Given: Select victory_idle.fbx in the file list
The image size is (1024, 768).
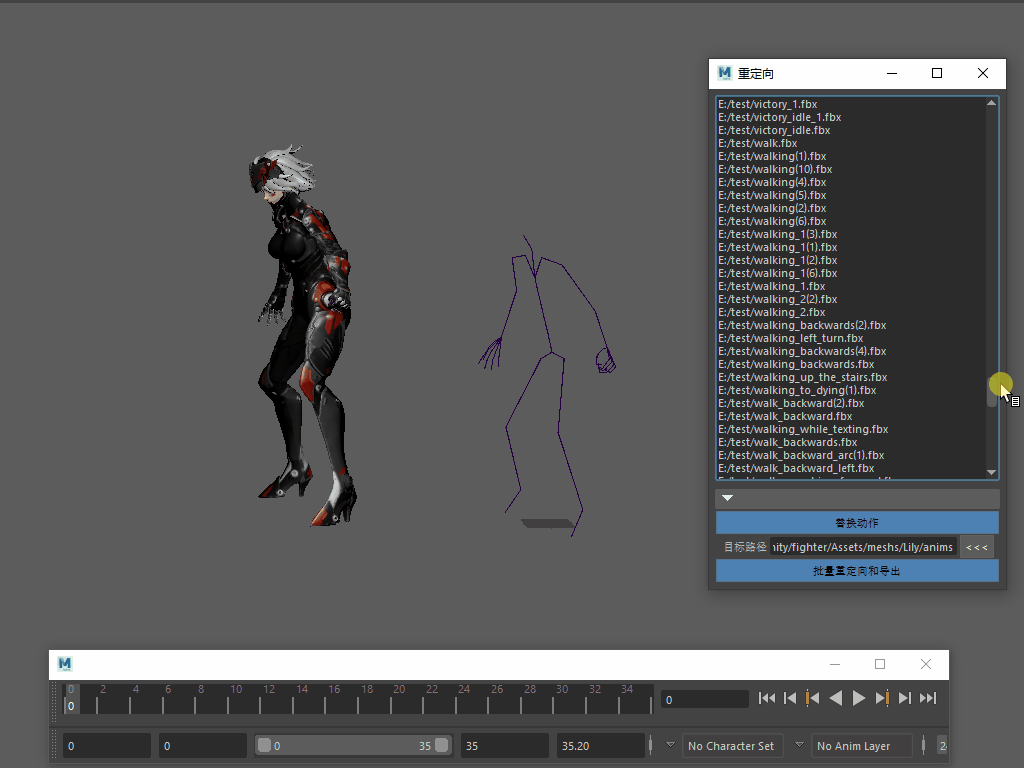Looking at the screenshot, I should coord(774,130).
